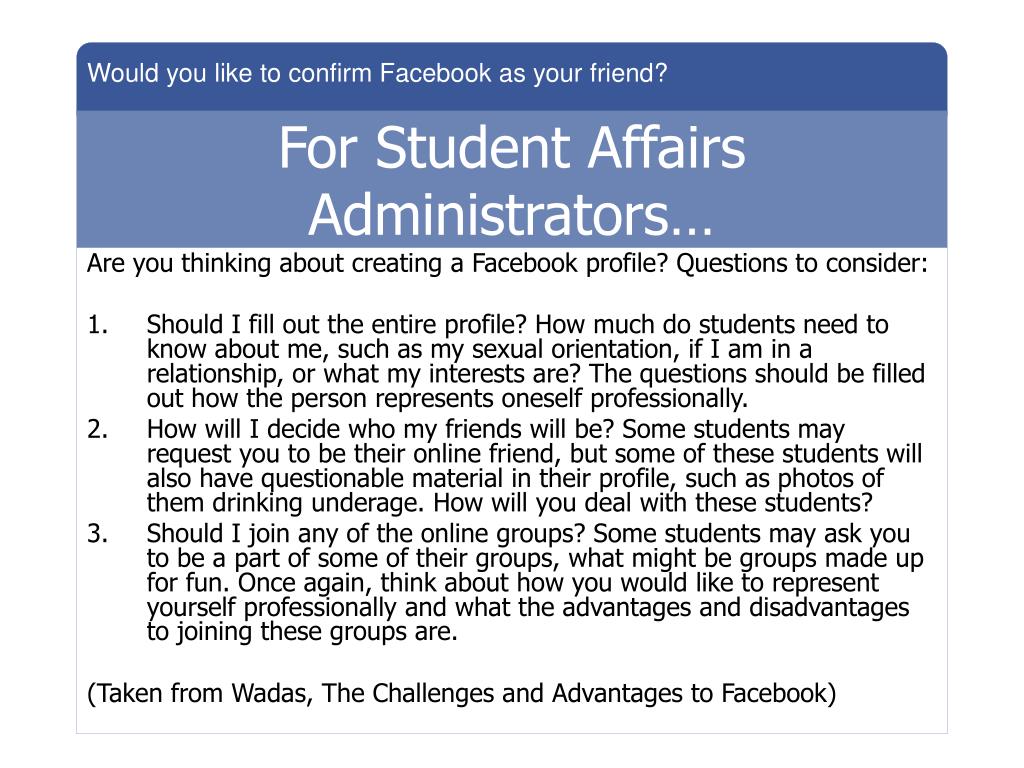This screenshot has height=768, width=1024.
Task: Click the line 'also have questionable material in their profile'
Action: coord(515,479)
